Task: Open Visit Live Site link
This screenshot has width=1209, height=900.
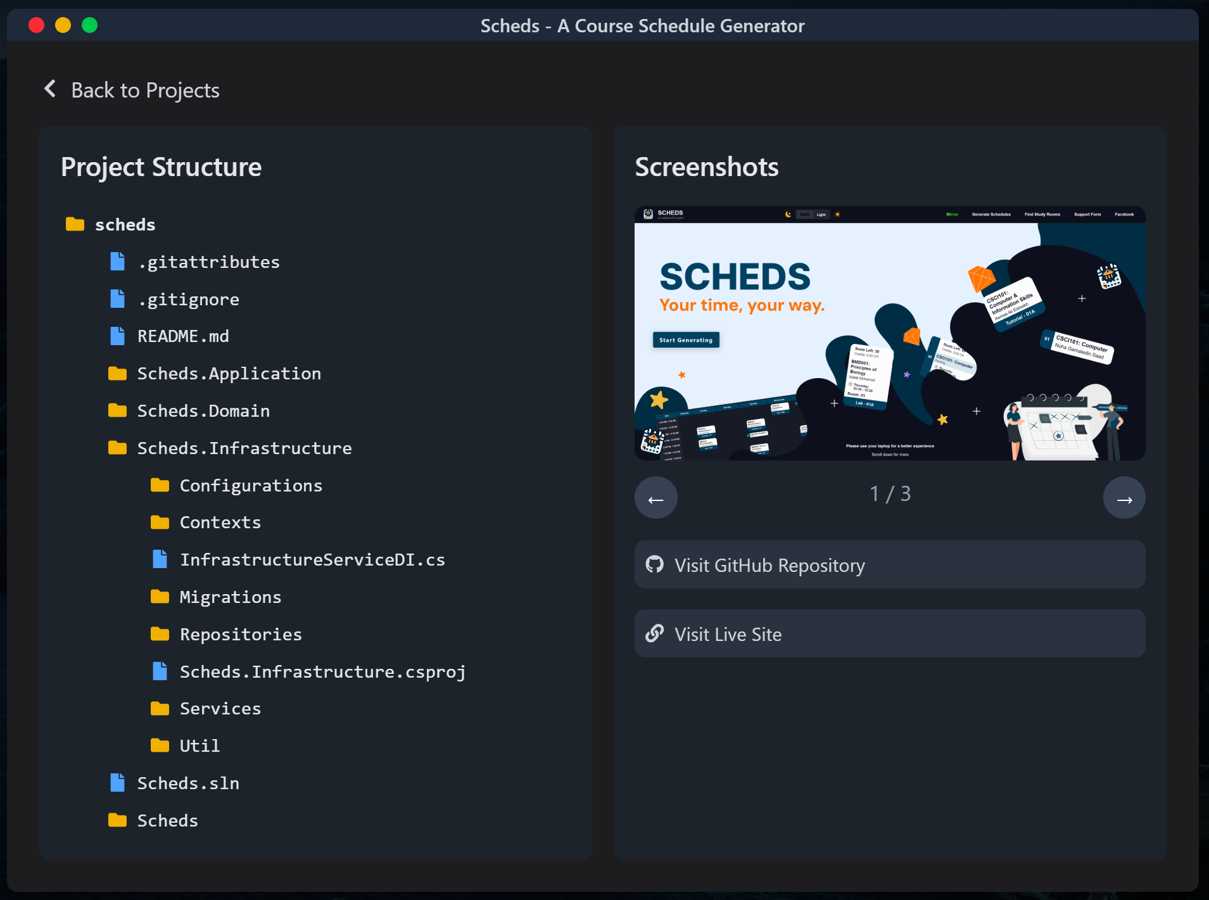Action: (890, 634)
